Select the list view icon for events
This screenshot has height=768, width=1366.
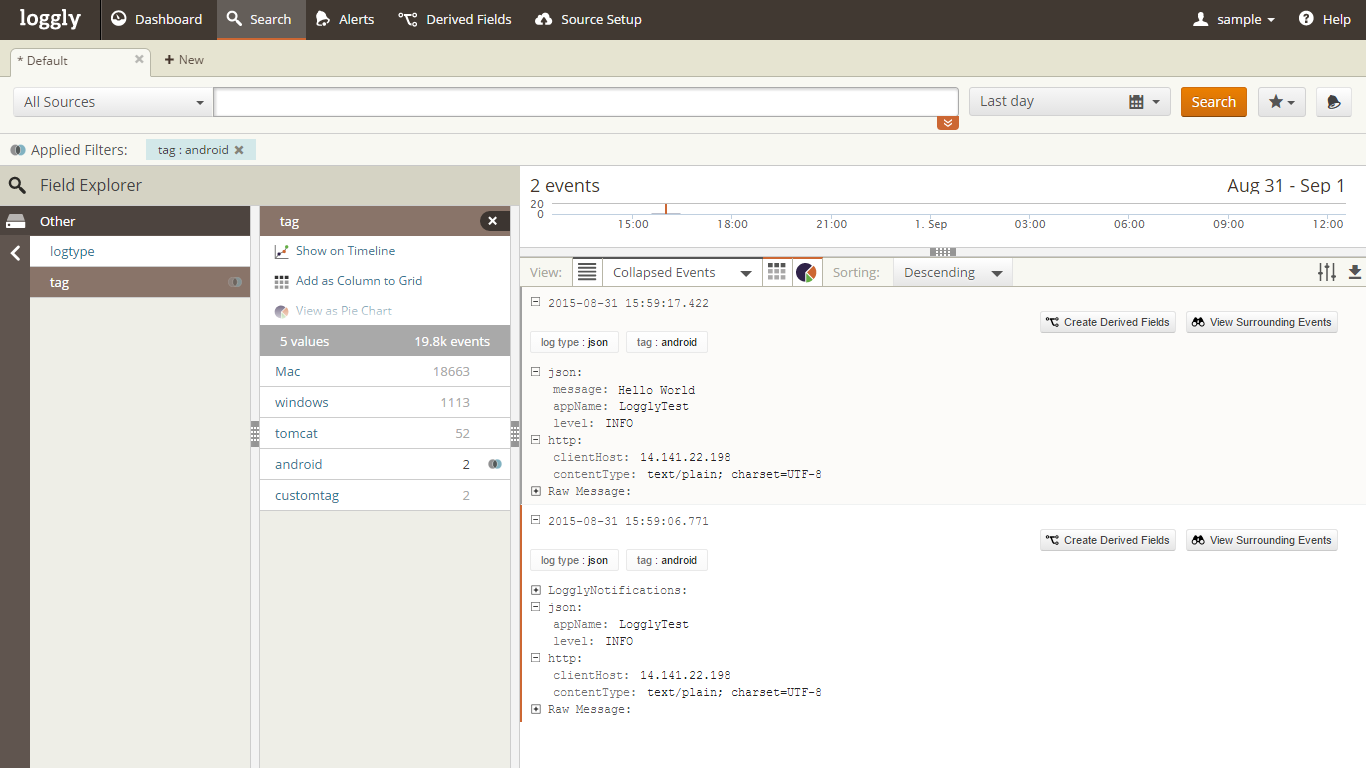pyautogui.click(x=587, y=271)
